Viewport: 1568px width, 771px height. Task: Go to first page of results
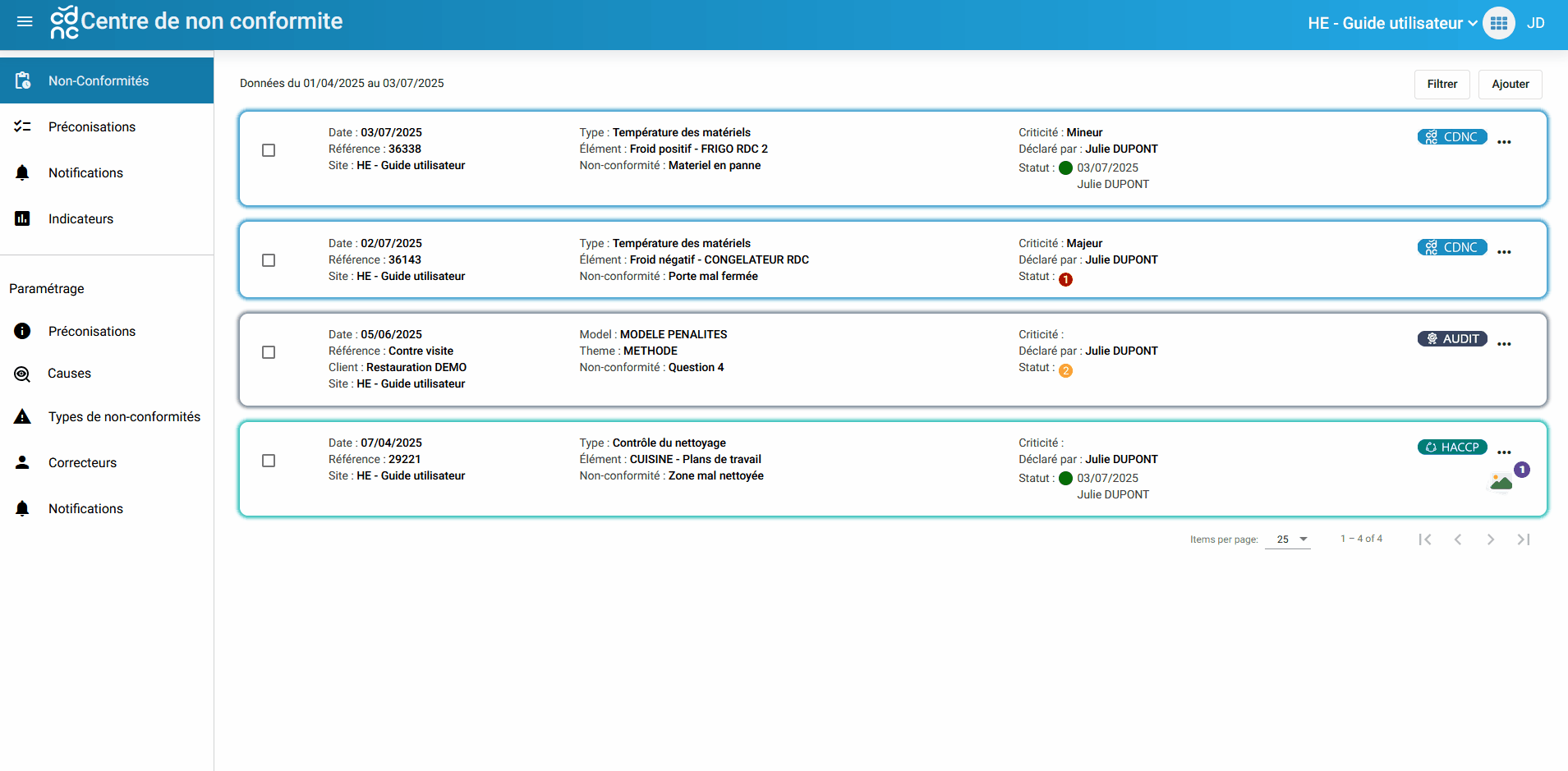click(x=1425, y=539)
